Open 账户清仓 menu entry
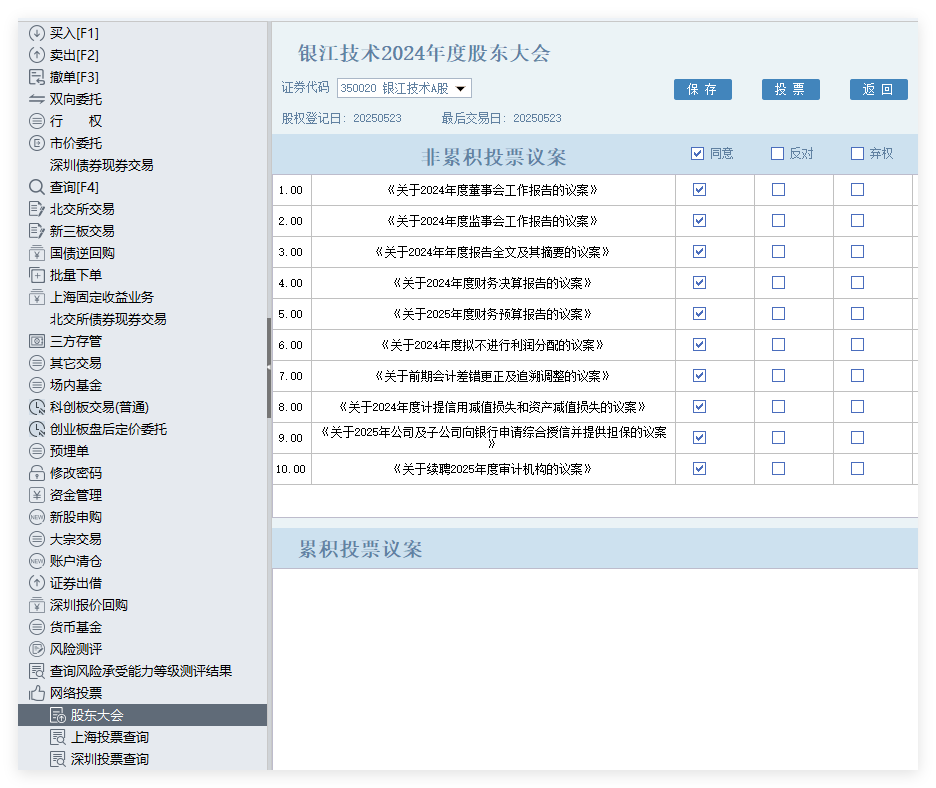This screenshot has height=788, width=936. point(76,561)
